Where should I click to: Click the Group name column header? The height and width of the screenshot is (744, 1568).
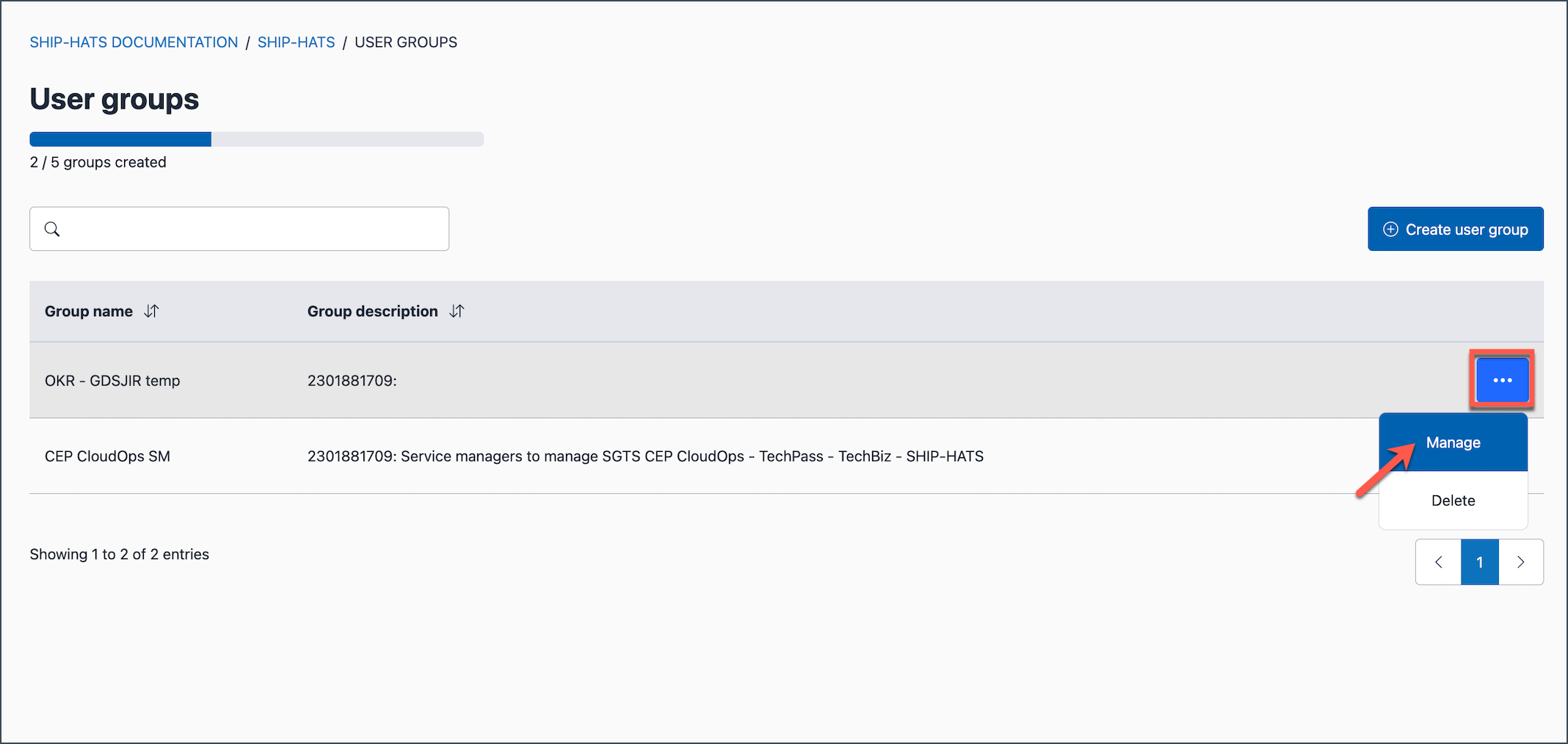(89, 311)
